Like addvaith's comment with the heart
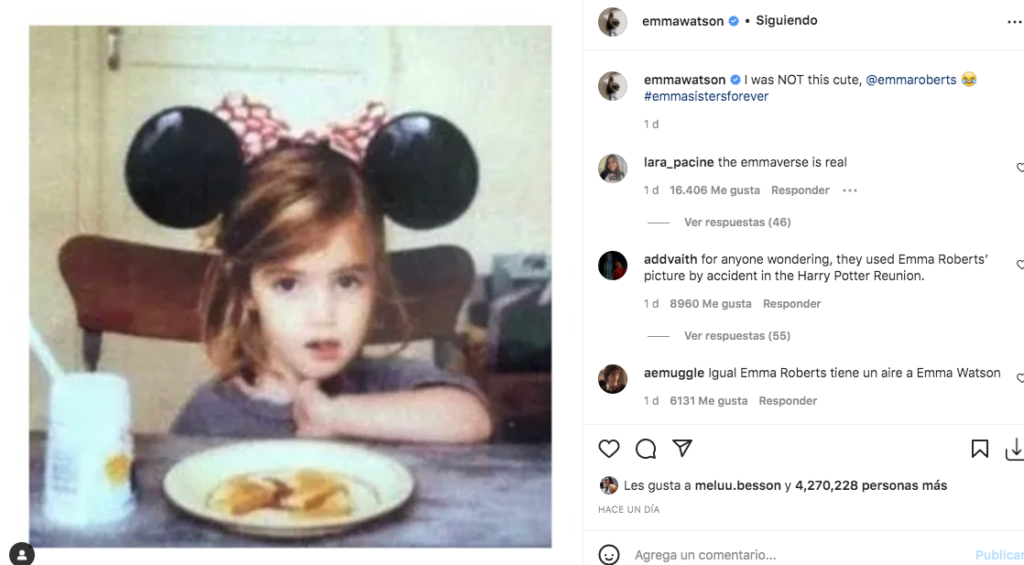Image resolution: width=1024 pixels, height=565 pixels. pyautogui.click(x=1019, y=265)
